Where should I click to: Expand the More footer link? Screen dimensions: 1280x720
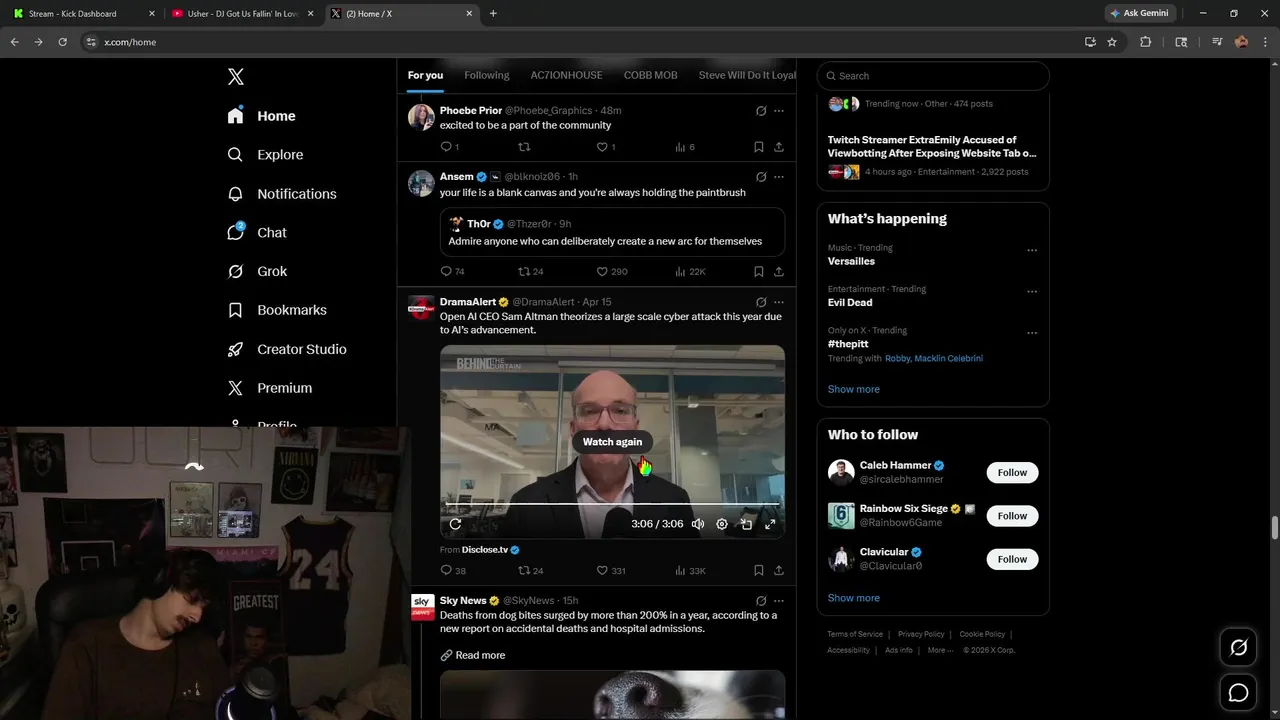click(940, 650)
